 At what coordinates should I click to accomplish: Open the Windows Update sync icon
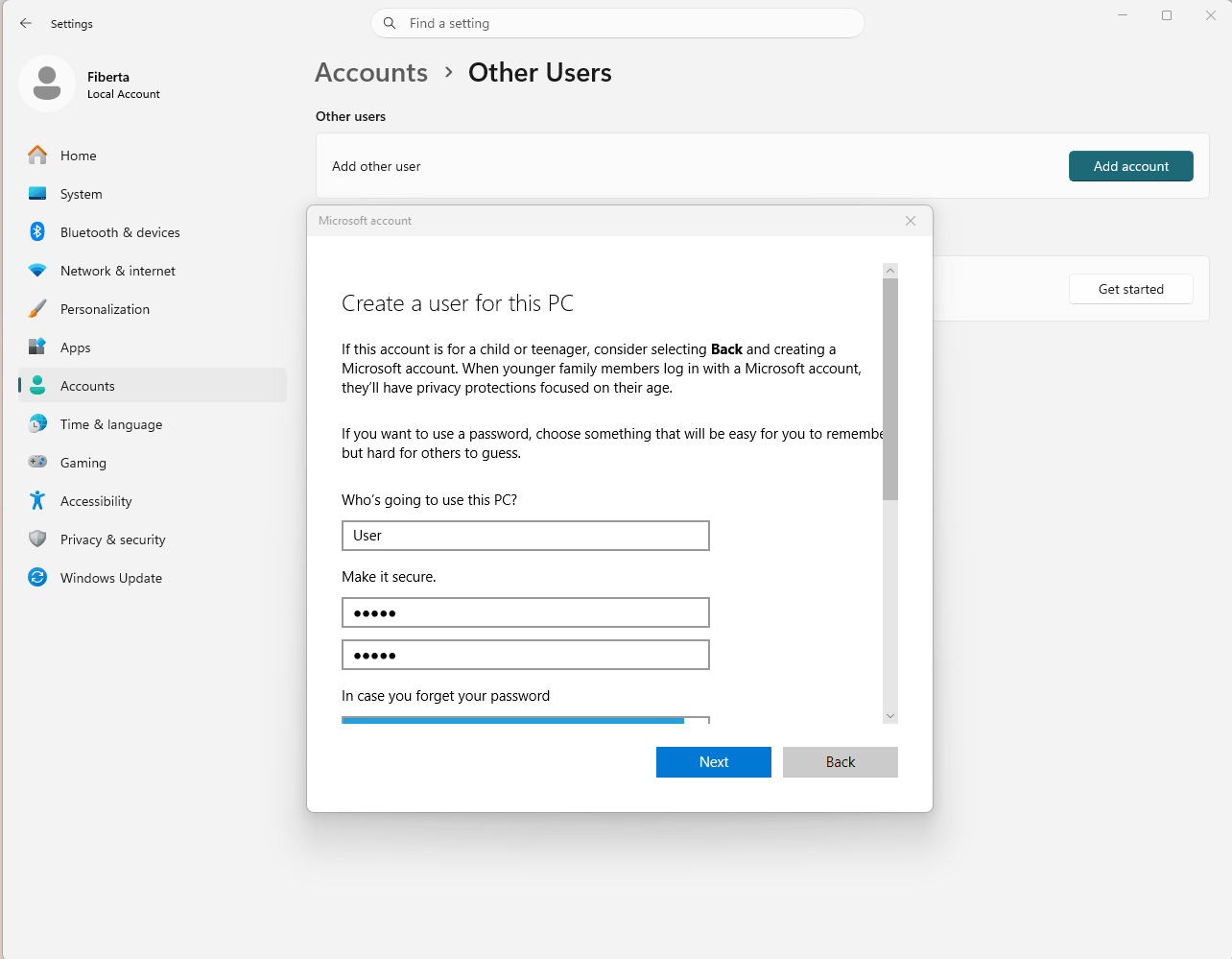pyautogui.click(x=37, y=578)
